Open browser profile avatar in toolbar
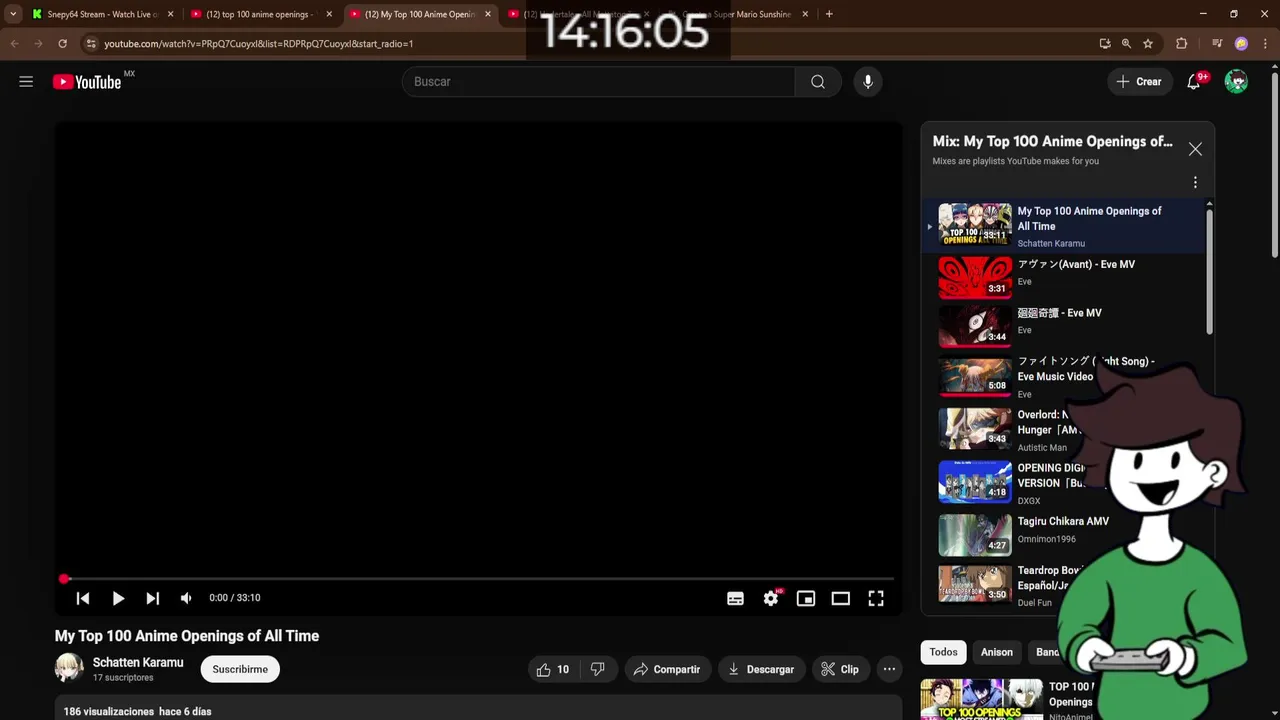Screen dimensions: 1280x720 (1241, 44)
